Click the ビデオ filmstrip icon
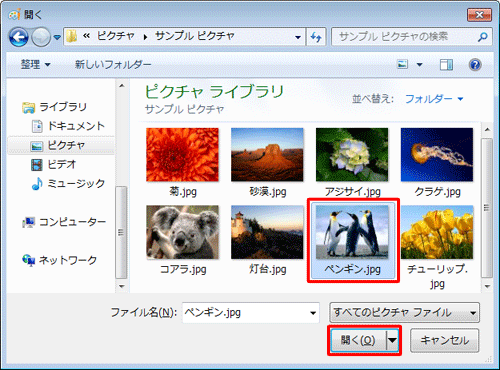The height and width of the screenshot is (370, 500). [37, 165]
